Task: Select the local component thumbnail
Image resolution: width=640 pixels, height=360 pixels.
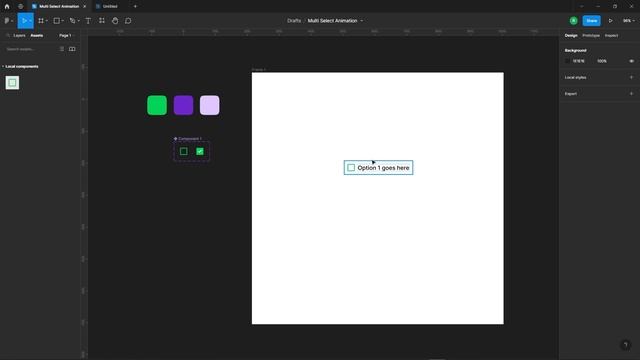Action: pos(12,83)
